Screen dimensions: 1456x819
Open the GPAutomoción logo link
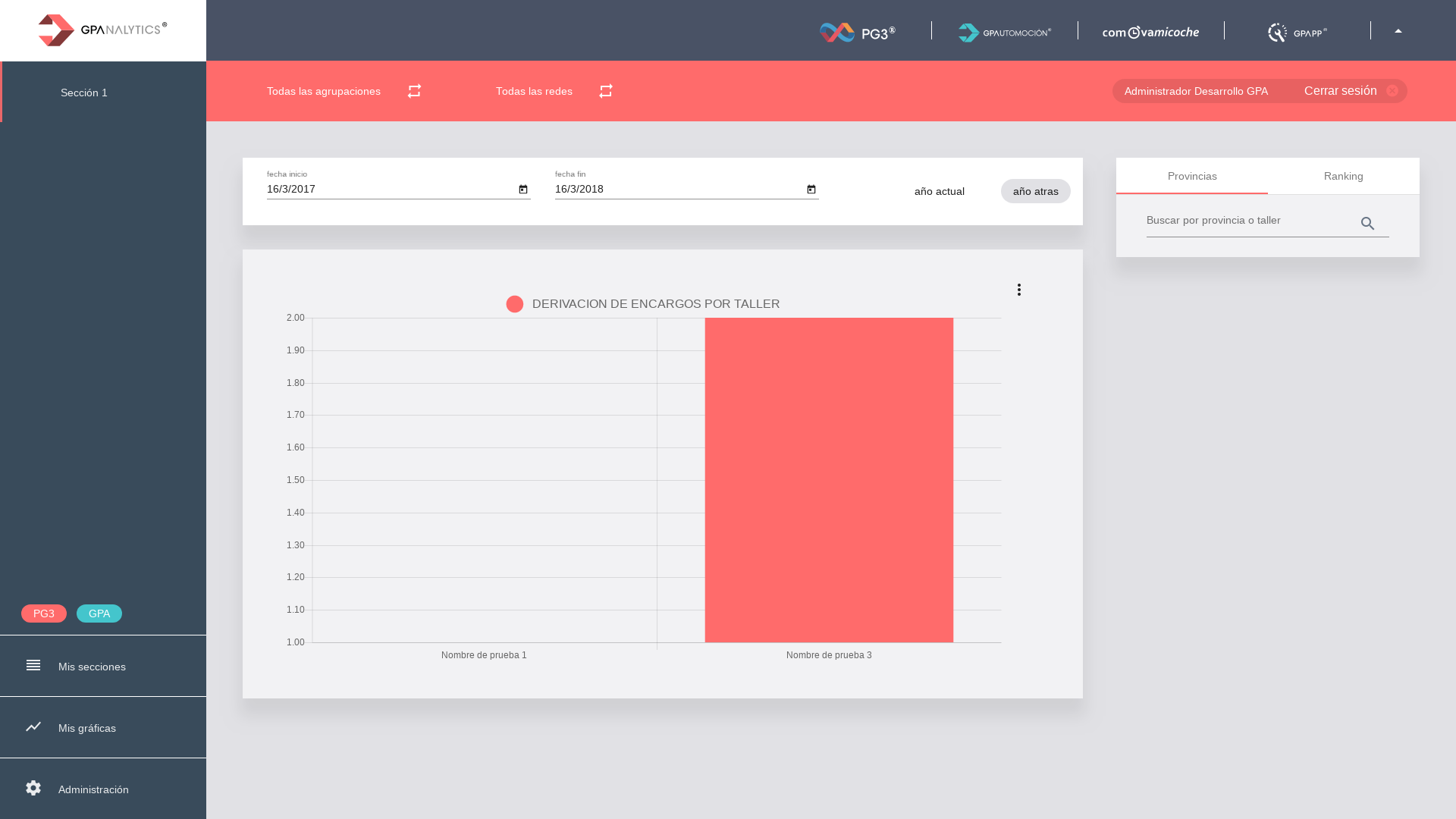coord(1004,32)
